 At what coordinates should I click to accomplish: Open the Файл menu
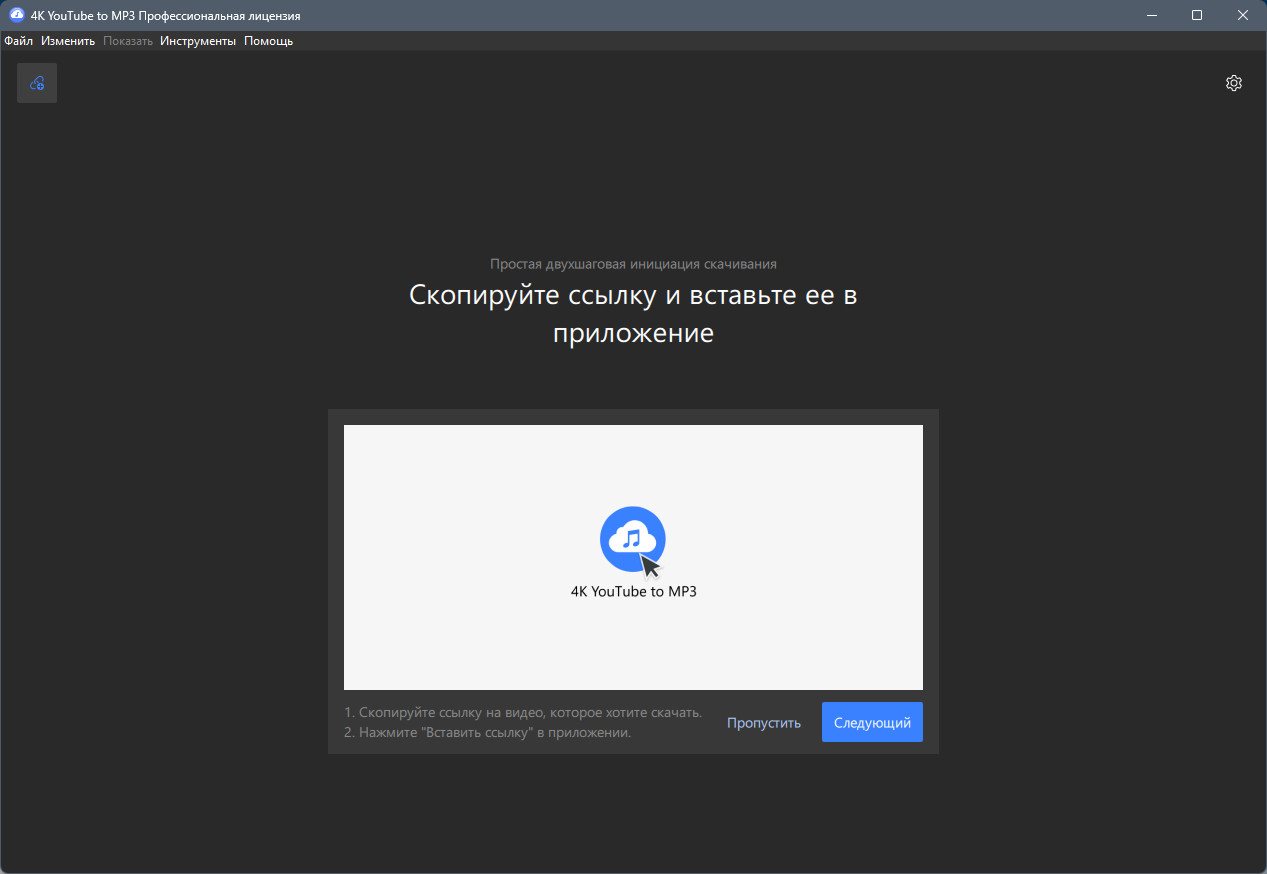[x=18, y=41]
